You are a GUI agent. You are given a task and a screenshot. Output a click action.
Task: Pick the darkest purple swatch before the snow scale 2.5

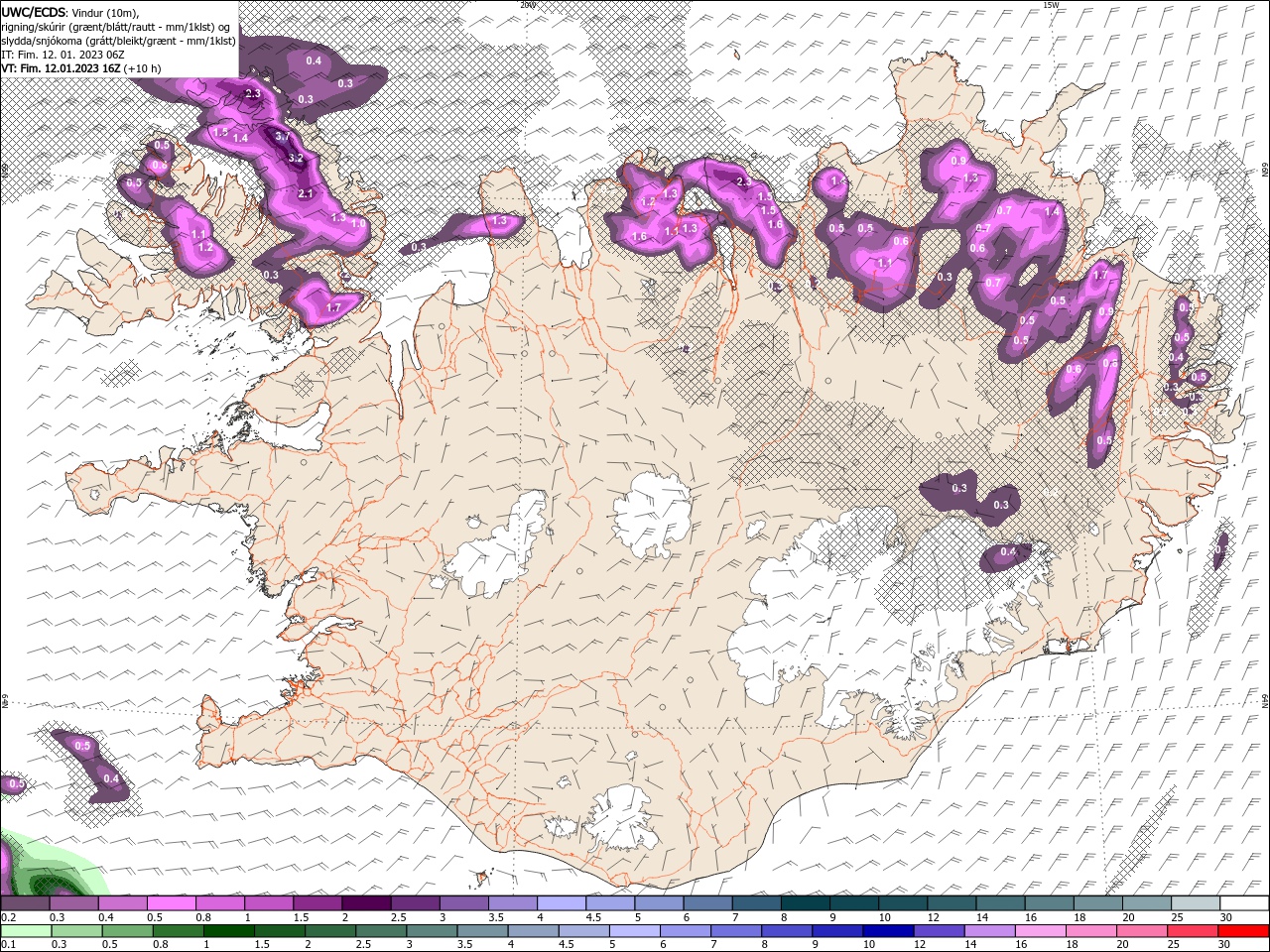tap(366, 903)
